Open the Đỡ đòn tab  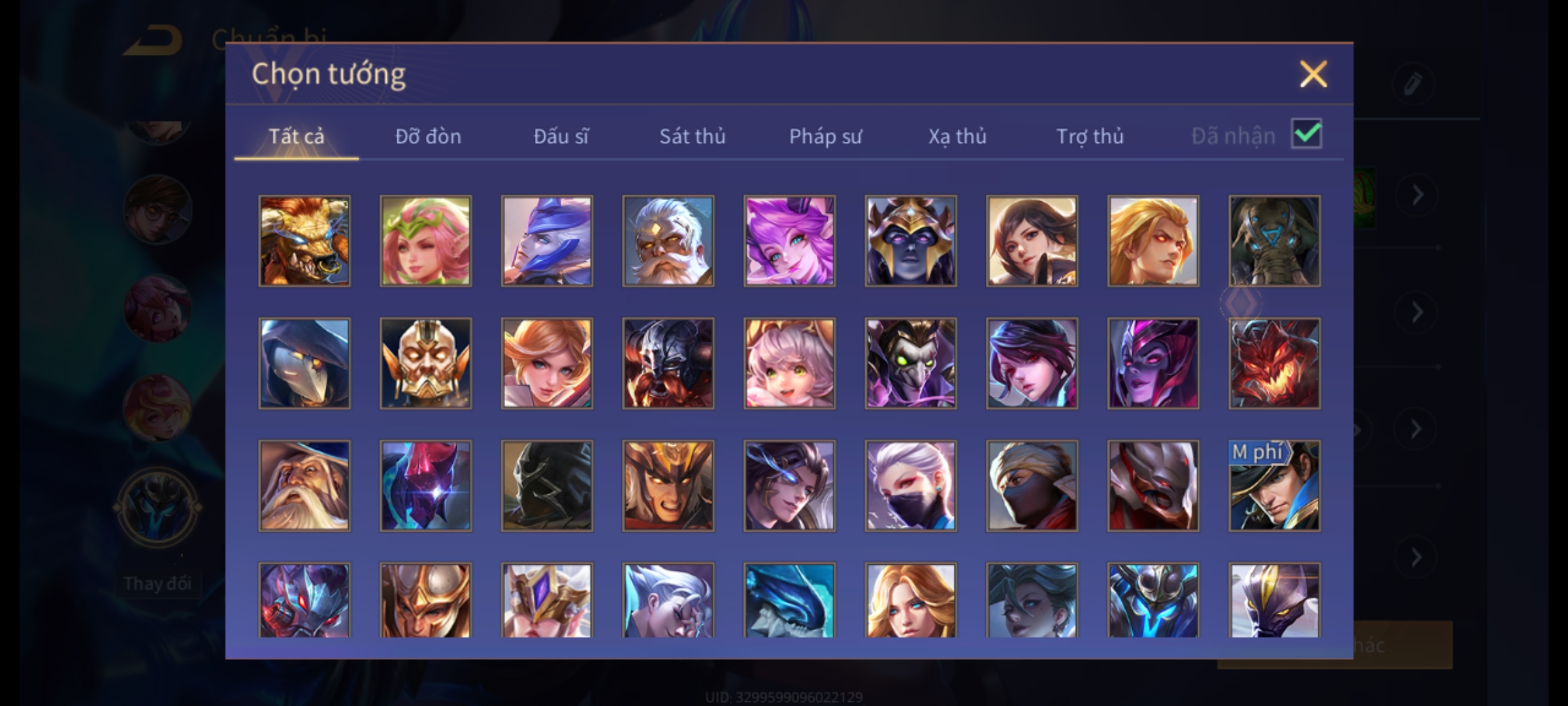coord(428,136)
